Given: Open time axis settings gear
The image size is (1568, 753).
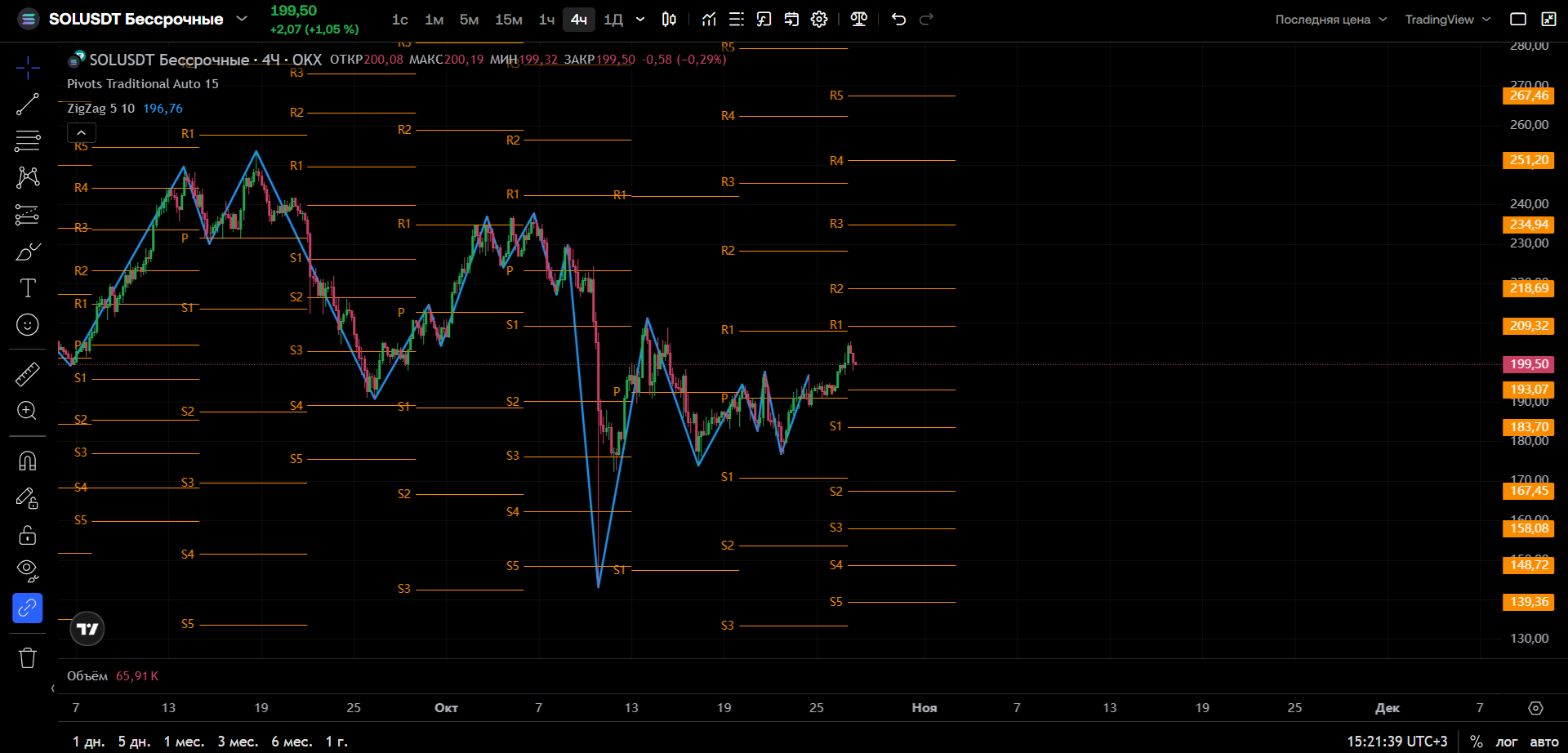Looking at the screenshot, I should pyautogui.click(x=1535, y=708).
